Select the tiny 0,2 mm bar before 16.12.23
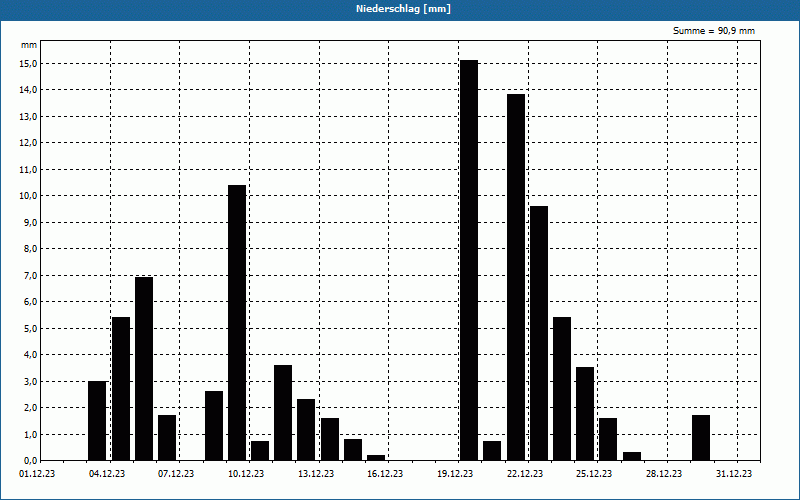 [376, 458]
